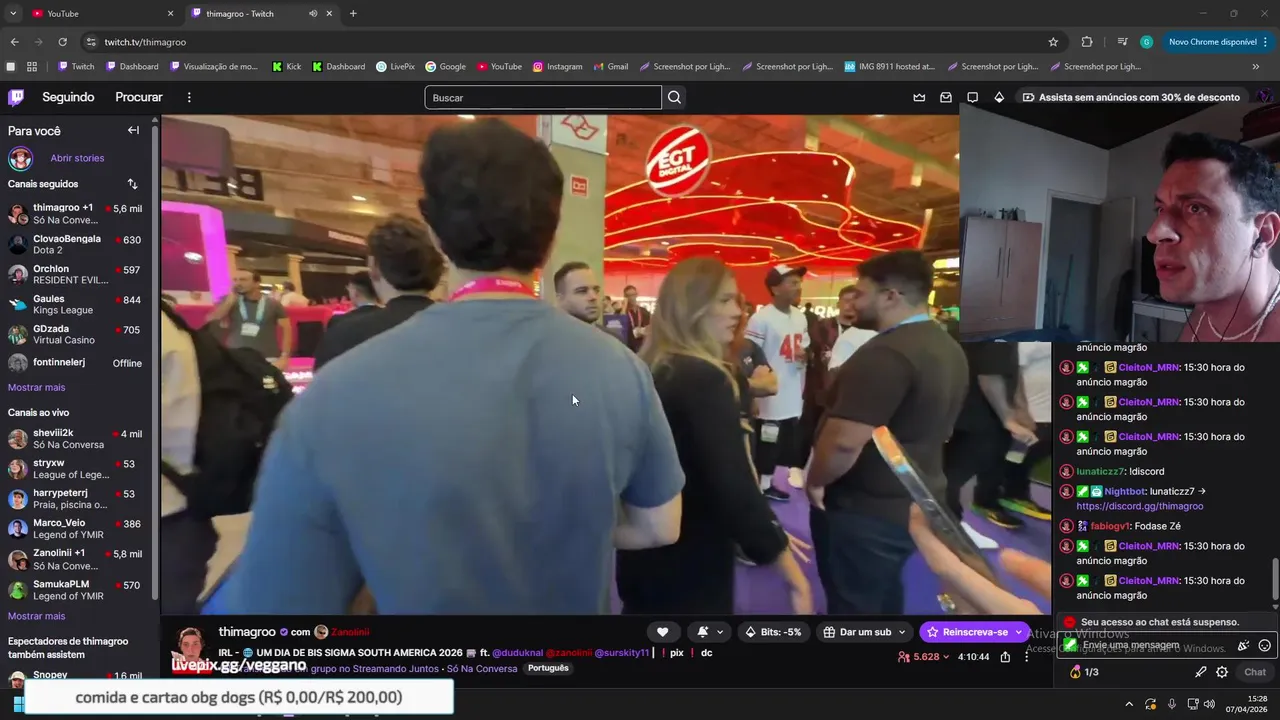
Task: Open the inbox notifications icon
Action: [946, 97]
